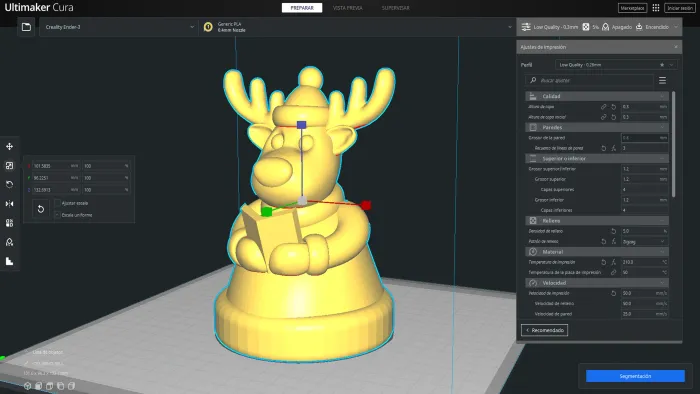Click the Recomendado button
The image size is (700, 394).
click(545, 330)
